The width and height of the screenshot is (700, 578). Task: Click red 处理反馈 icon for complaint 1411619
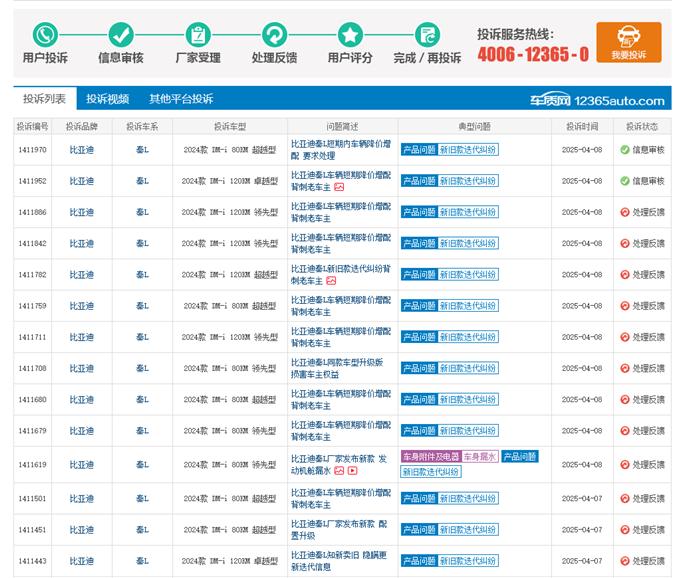tap(625, 465)
